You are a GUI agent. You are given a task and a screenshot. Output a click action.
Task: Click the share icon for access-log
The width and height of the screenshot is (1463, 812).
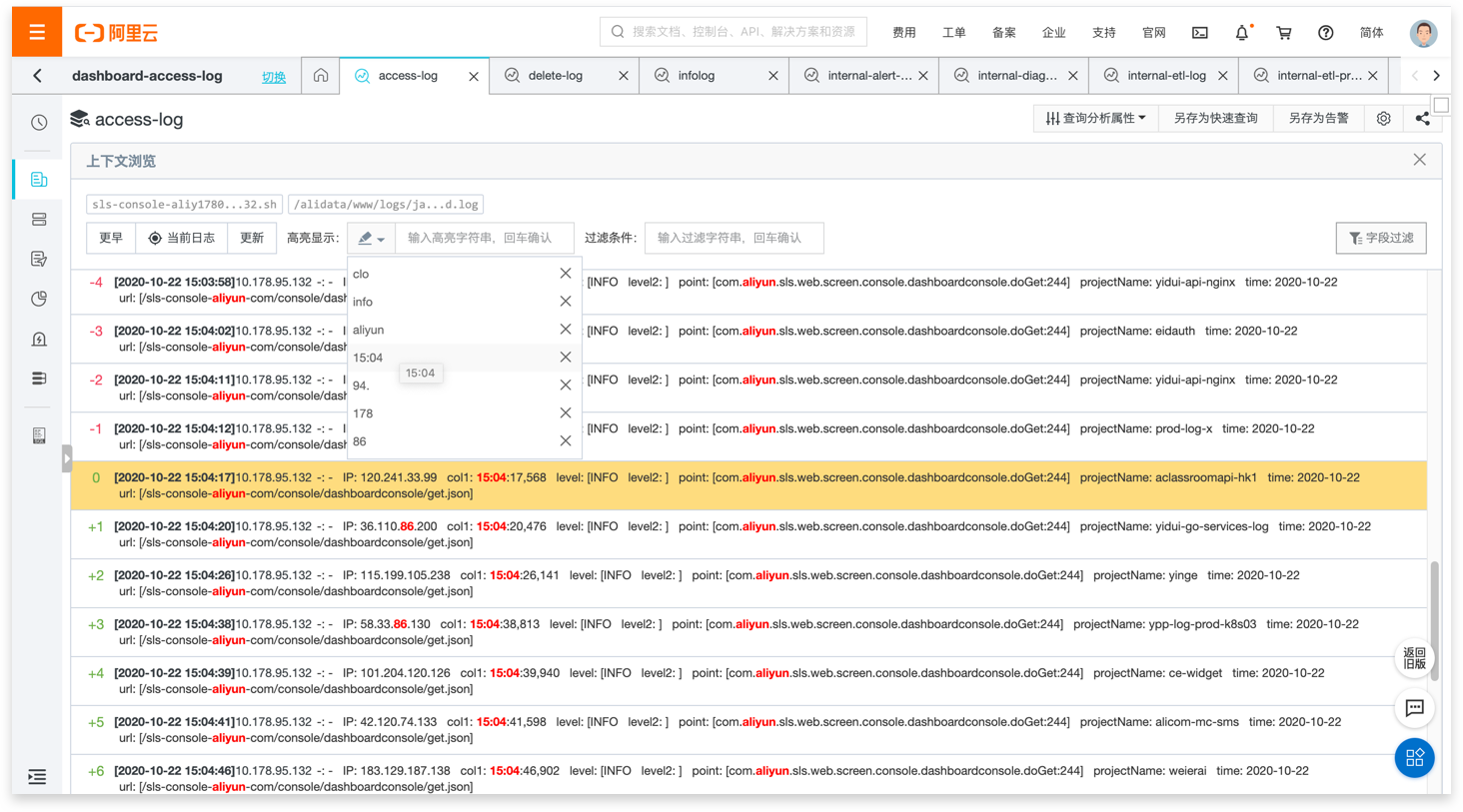(1422, 119)
